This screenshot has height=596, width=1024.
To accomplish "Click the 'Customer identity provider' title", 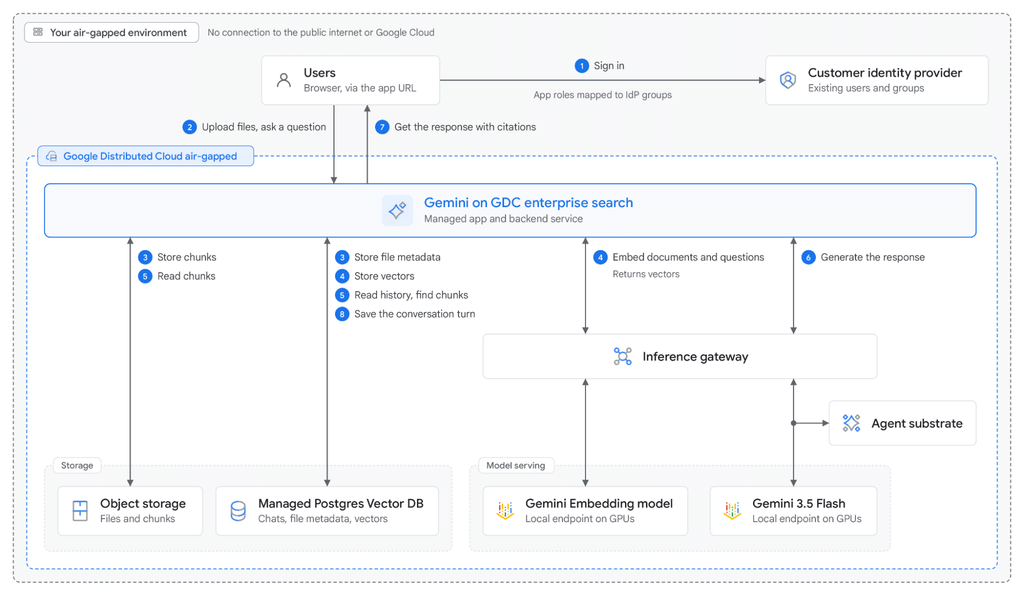I will pyautogui.click(x=885, y=73).
